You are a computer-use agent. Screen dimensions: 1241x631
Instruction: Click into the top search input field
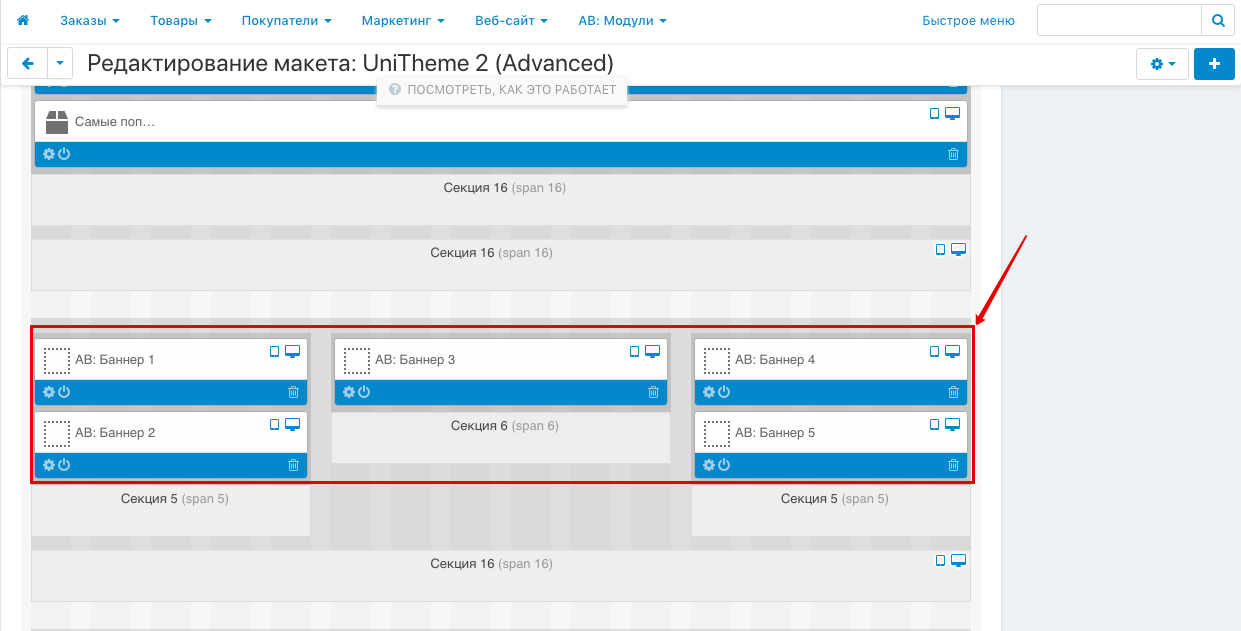click(x=1118, y=20)
